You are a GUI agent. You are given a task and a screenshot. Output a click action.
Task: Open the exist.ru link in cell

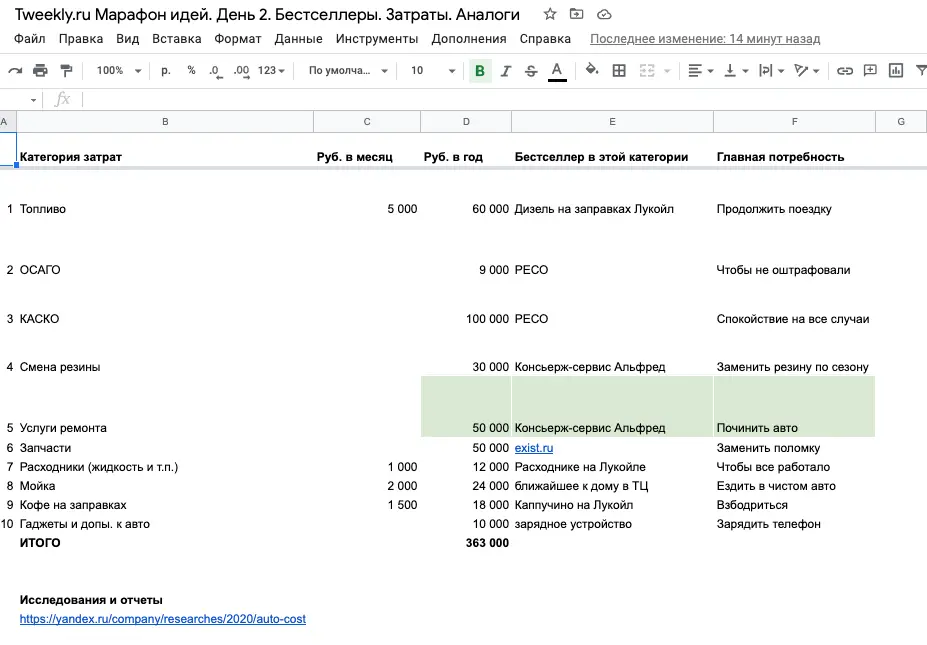[x=534, y=448]
